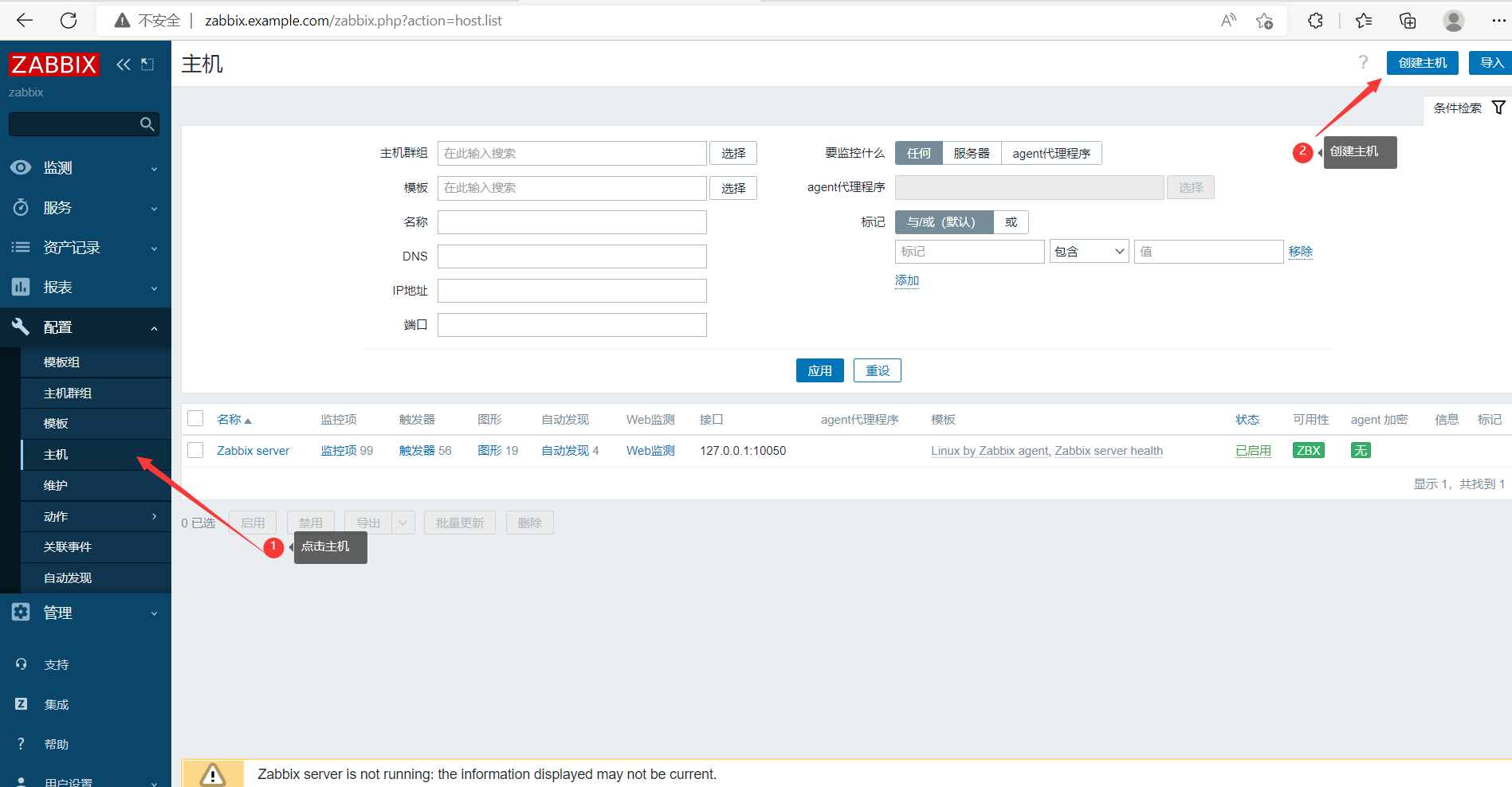The height and width of the screenshot is (787, 1512).
Task: Open the favorites list icon
Action: pyautogui.click(x=1364, y=21)
